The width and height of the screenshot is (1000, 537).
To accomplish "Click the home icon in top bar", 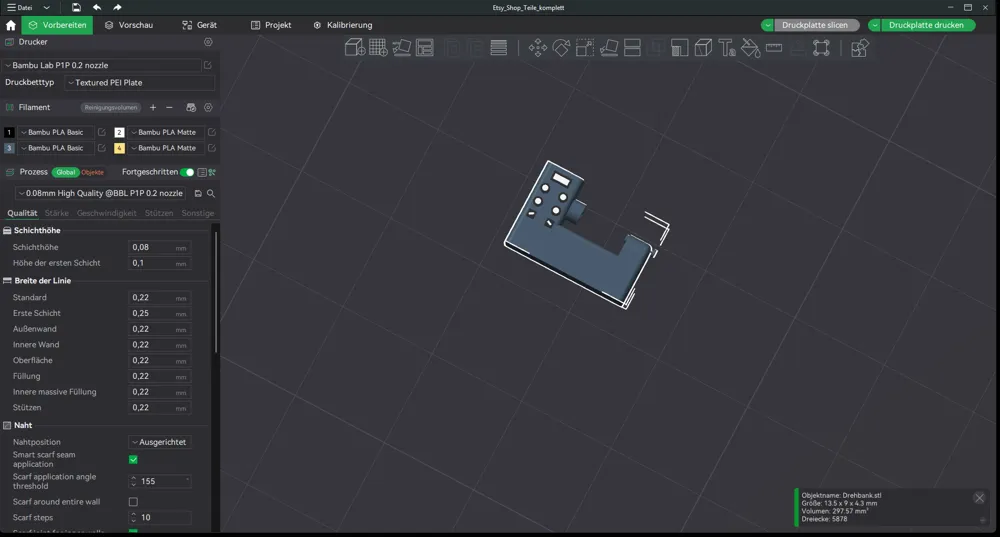I will 11,26.
